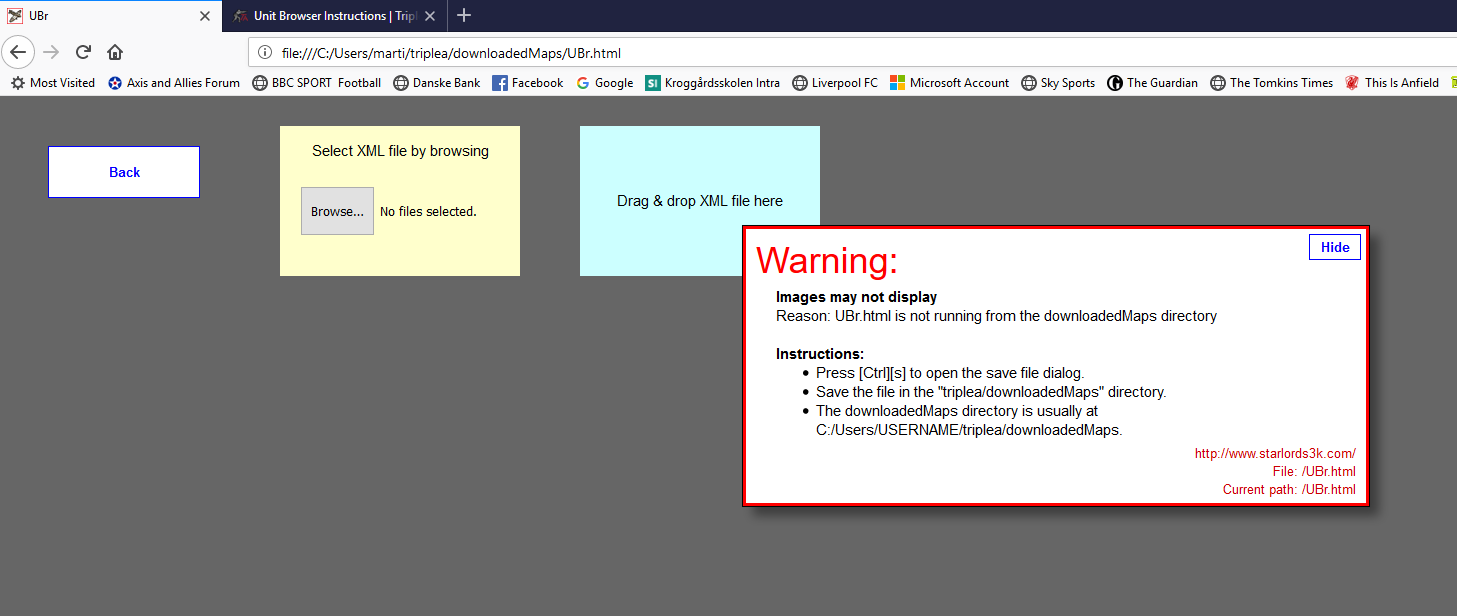
Task: Click the Browse... file button
Action: pyautogui.click(x=337, y=211)
